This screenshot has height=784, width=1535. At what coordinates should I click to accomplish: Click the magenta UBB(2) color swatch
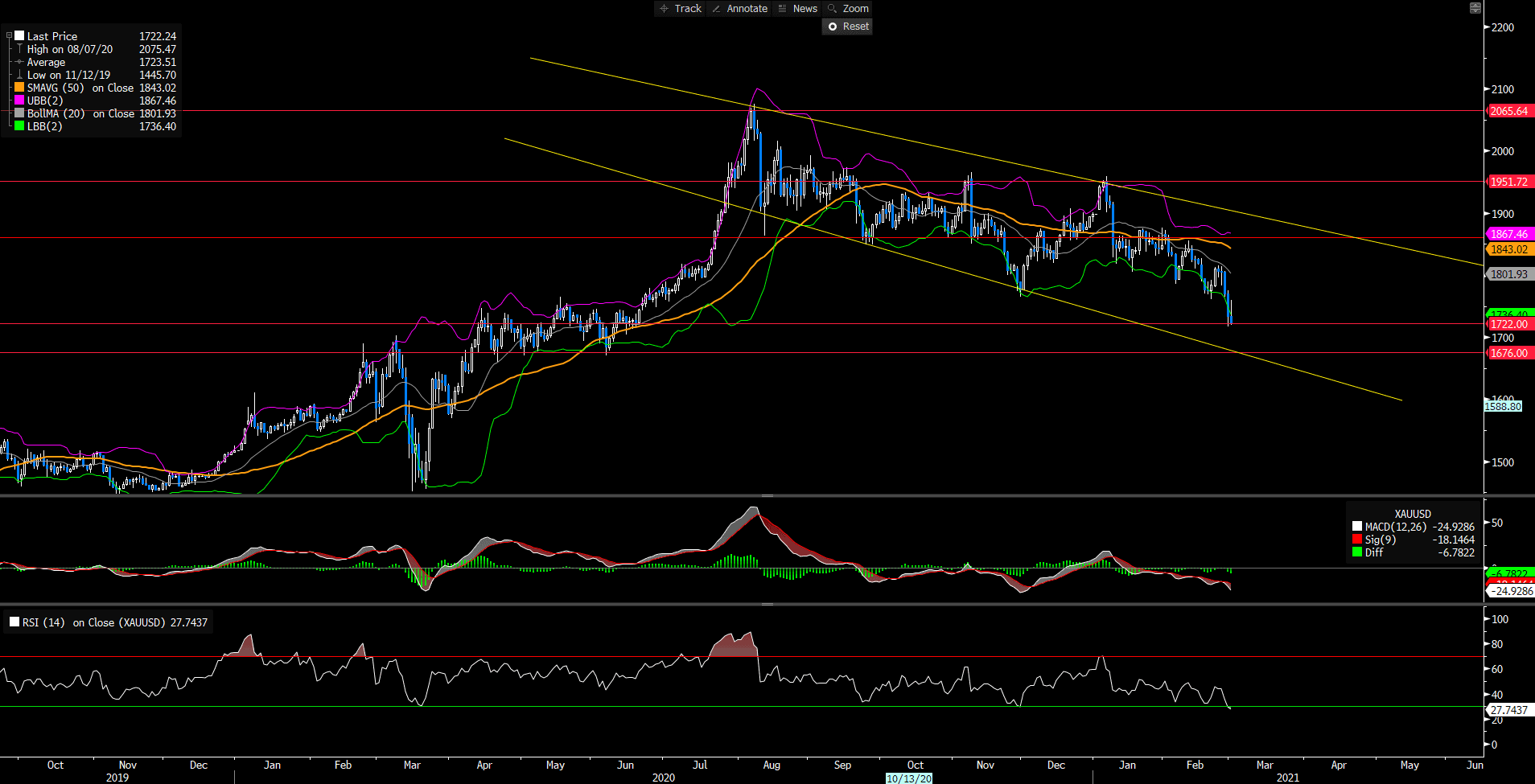pos(19,101)
